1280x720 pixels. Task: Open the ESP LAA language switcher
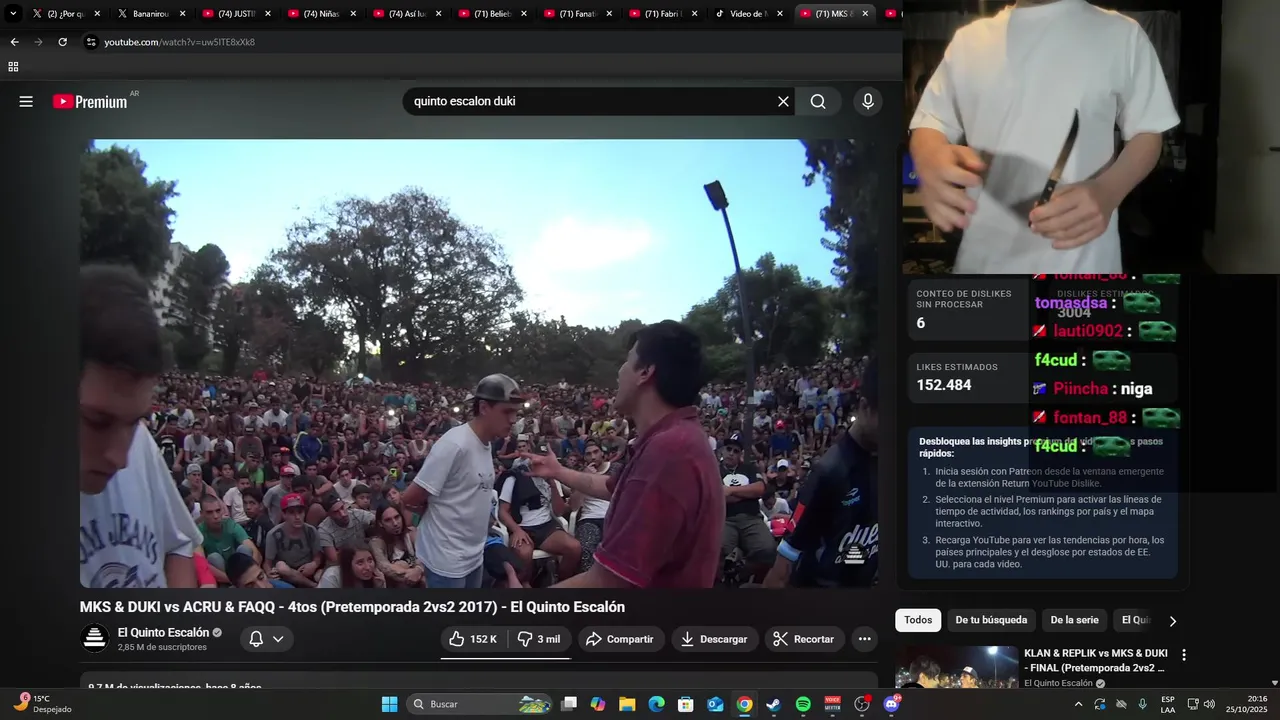coord(1168,704)
